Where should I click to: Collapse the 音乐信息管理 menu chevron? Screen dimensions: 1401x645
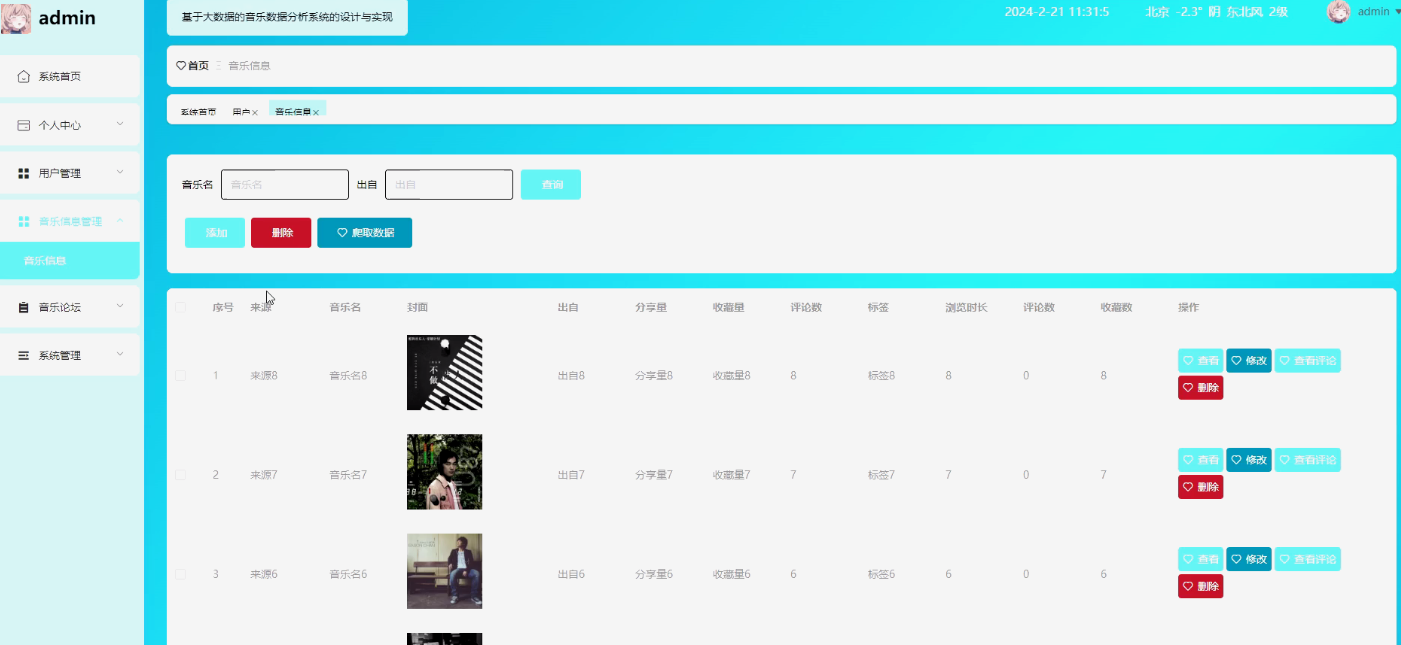click(x=120, y=220)
